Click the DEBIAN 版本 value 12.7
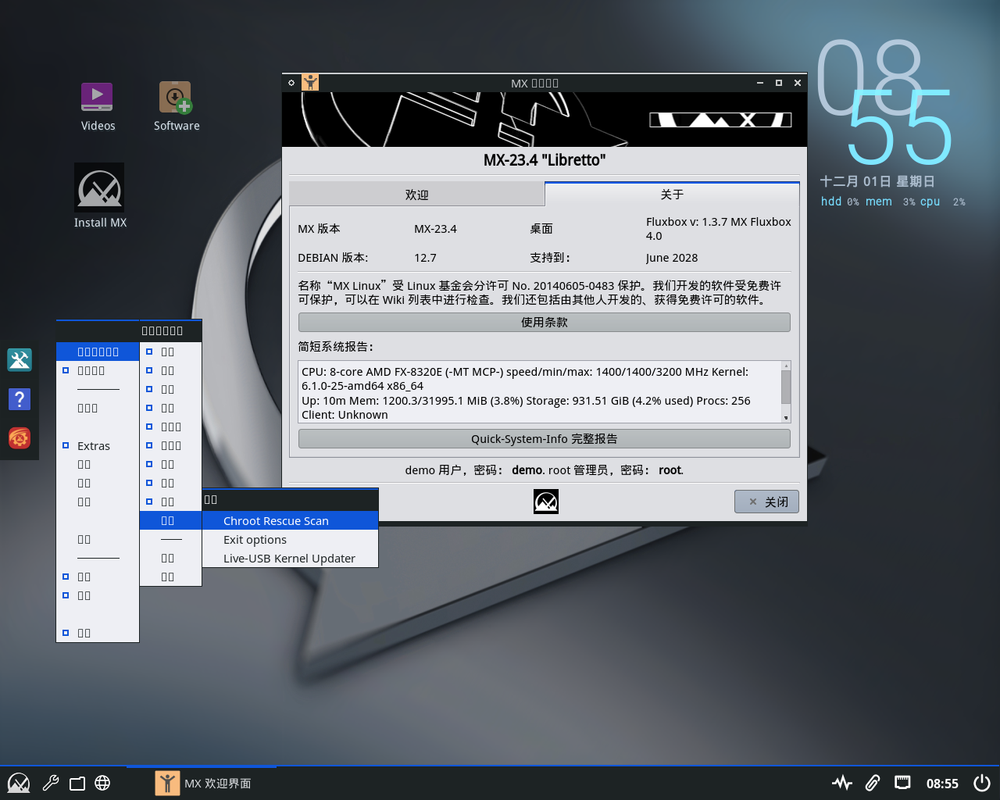 [x=425, y=258]
